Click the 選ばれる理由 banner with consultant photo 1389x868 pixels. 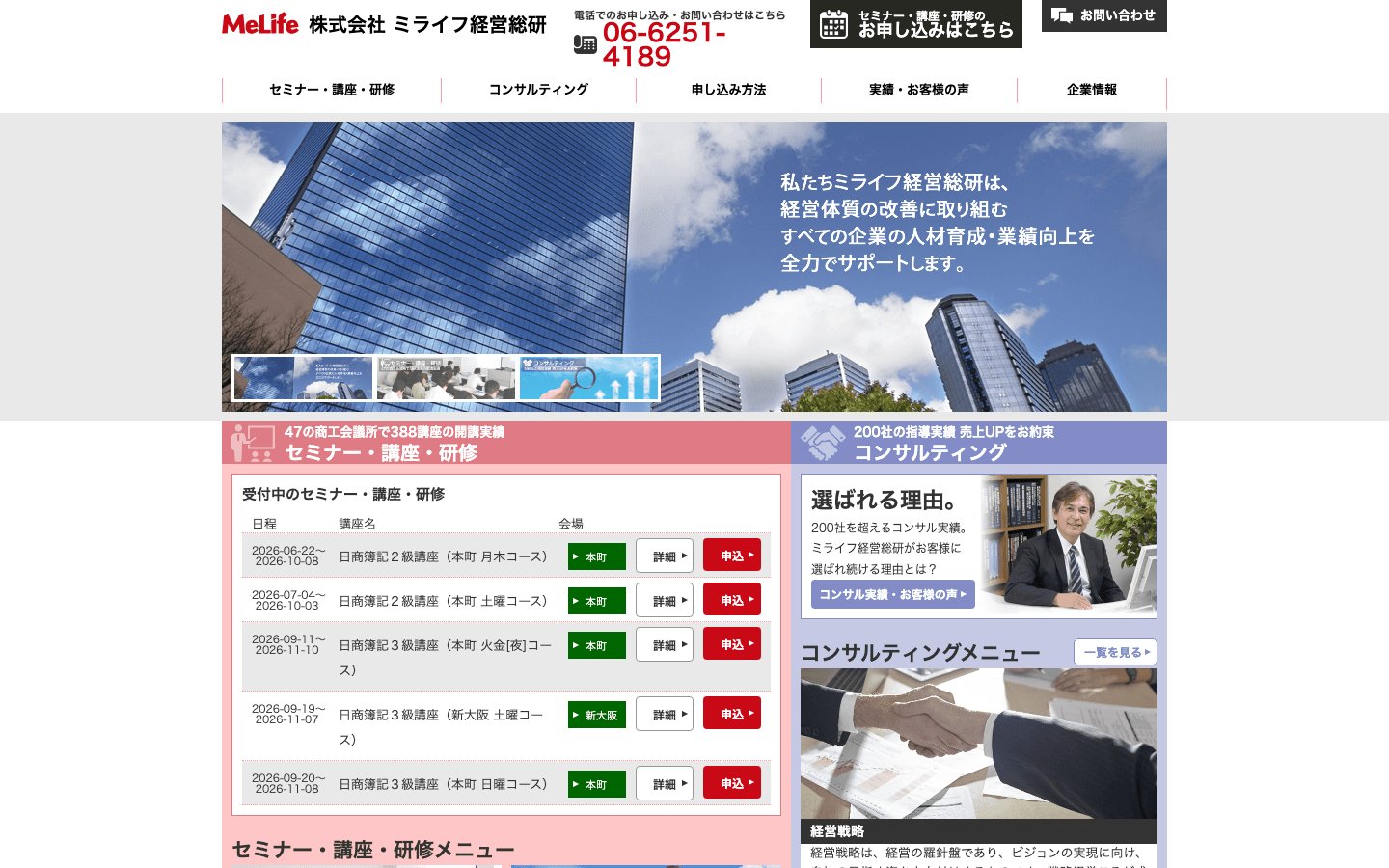[979, 546]
